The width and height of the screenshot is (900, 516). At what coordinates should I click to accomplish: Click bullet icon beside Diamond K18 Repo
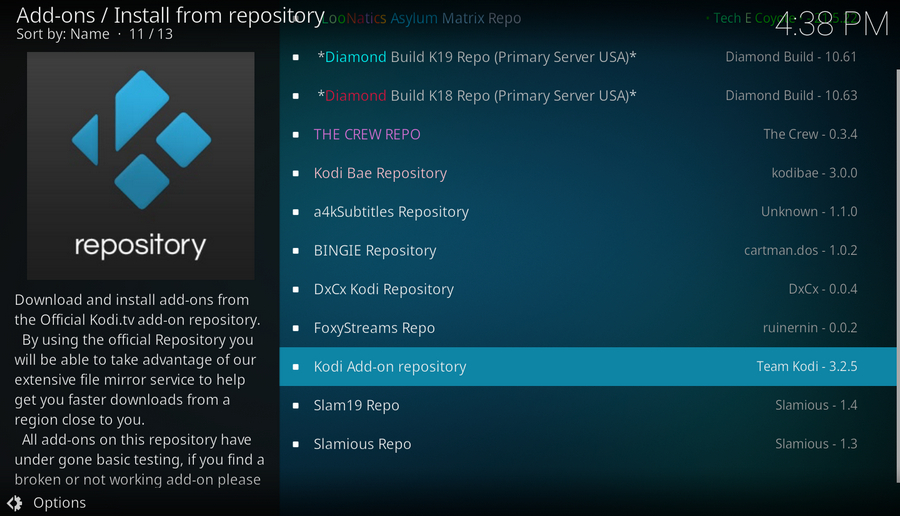click(296, 96)
